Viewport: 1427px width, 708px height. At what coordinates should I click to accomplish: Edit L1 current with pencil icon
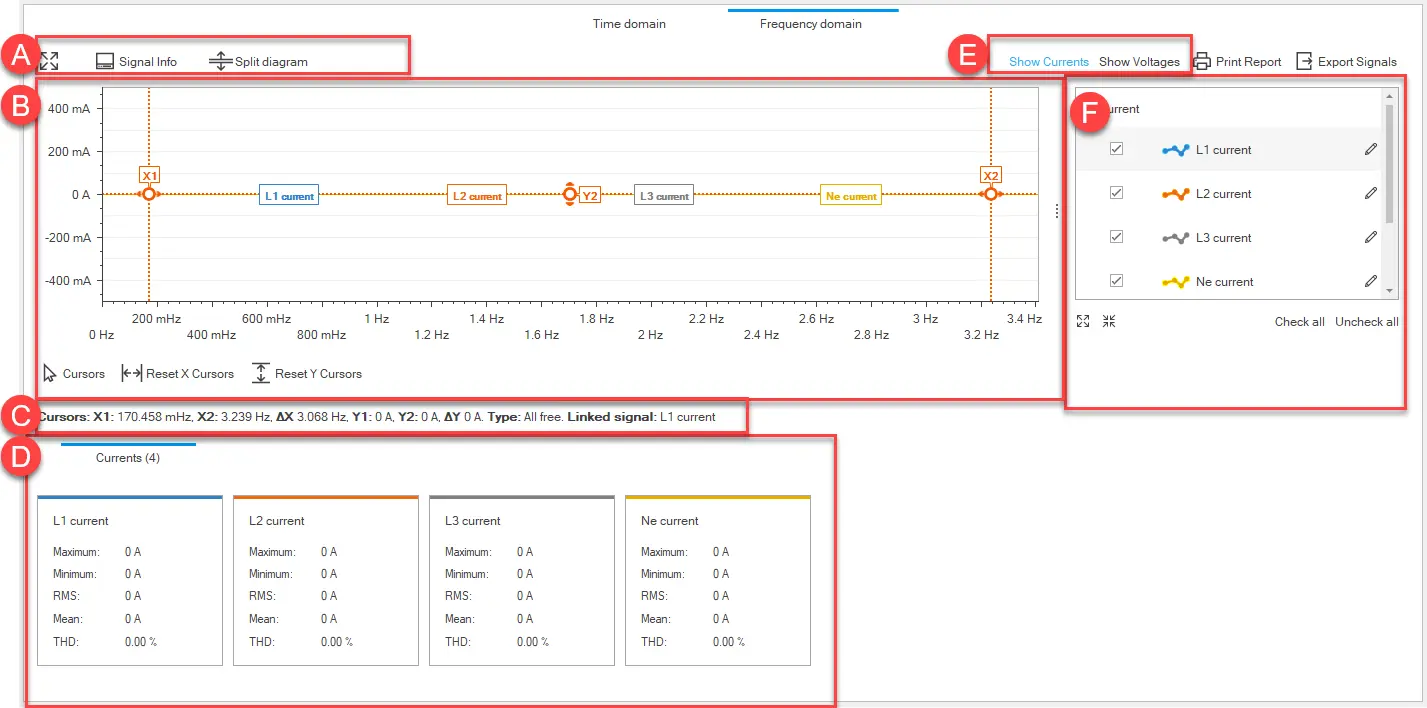(1370, 150)
